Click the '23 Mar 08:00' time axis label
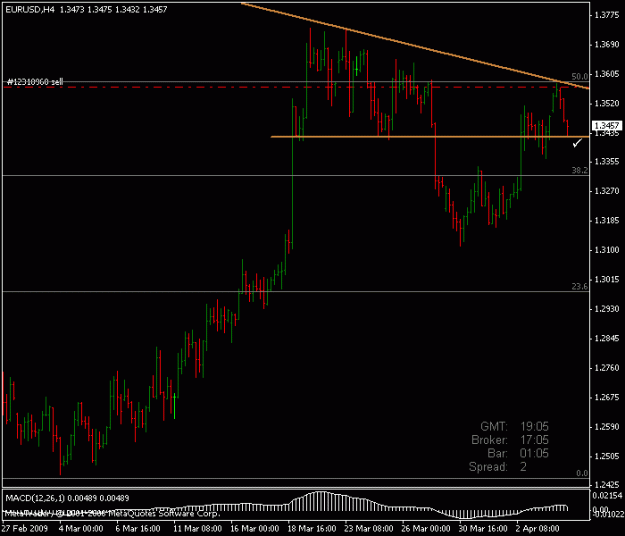This screenshot has height=536, width=625. 369,529
